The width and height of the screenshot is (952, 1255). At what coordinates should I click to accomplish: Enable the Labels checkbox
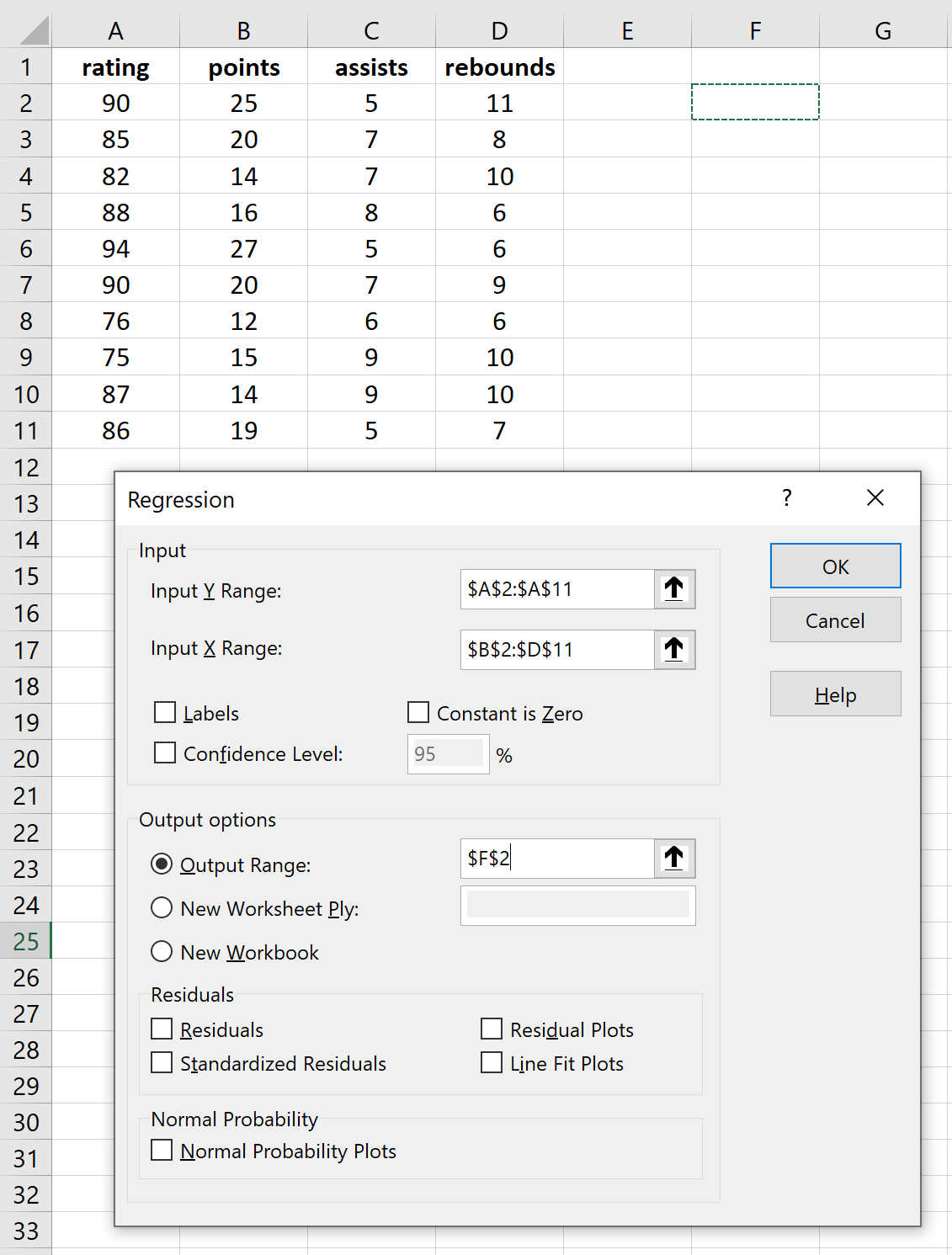click(164, 712)
